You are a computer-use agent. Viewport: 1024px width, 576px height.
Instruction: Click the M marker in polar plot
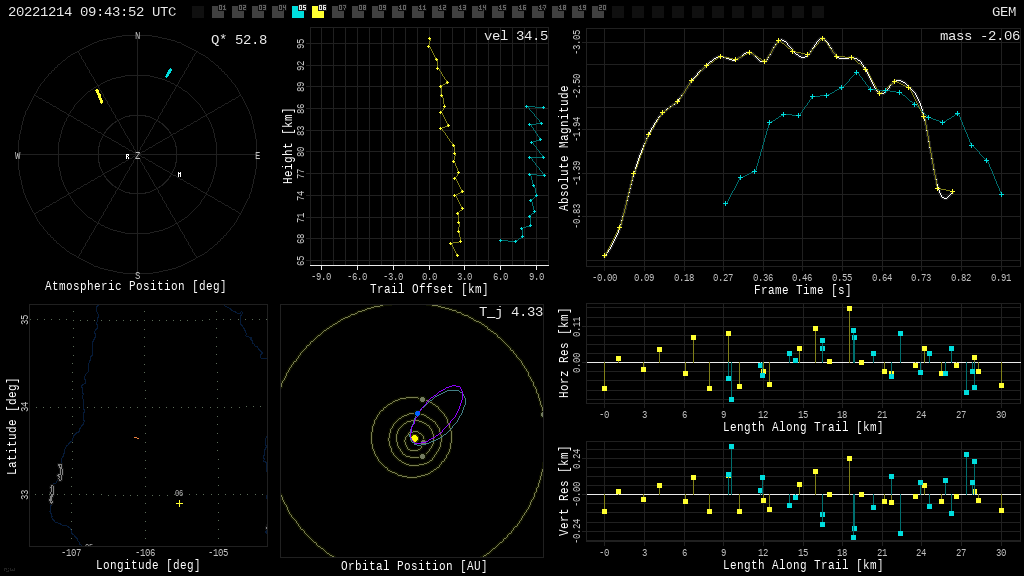180,175
